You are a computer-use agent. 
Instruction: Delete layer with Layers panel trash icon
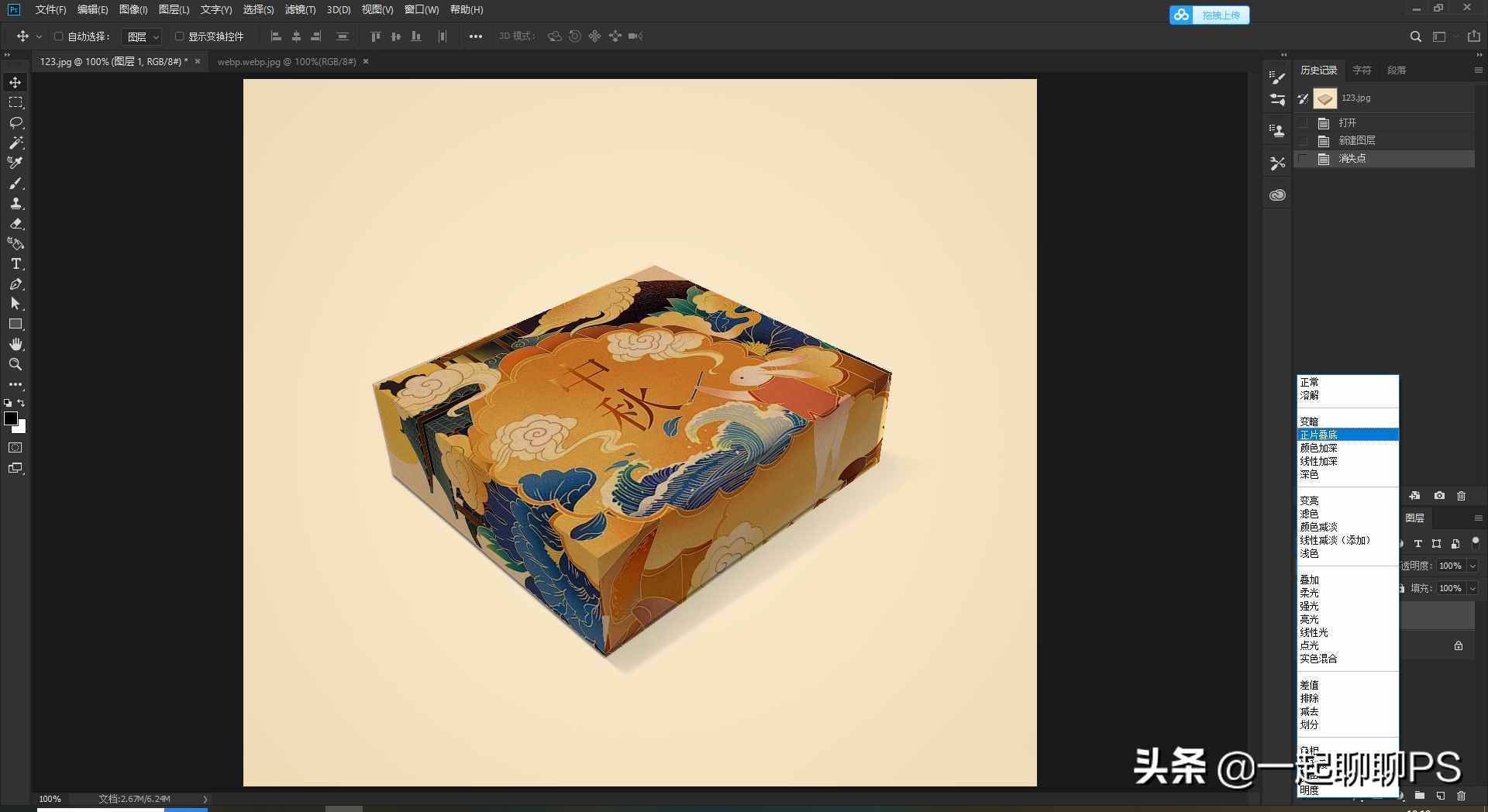point(1462,796)
